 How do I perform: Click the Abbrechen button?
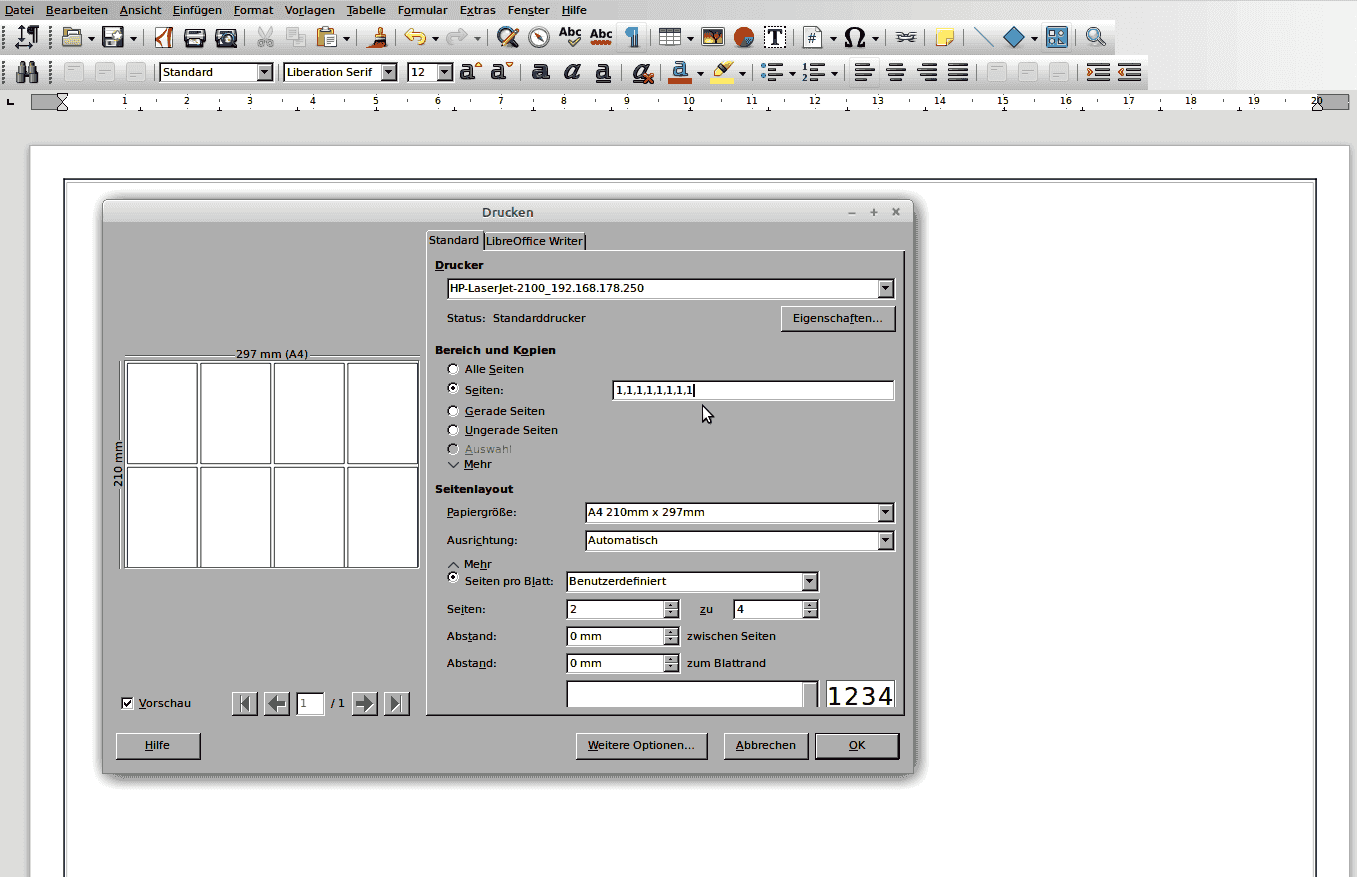[766, 745]
